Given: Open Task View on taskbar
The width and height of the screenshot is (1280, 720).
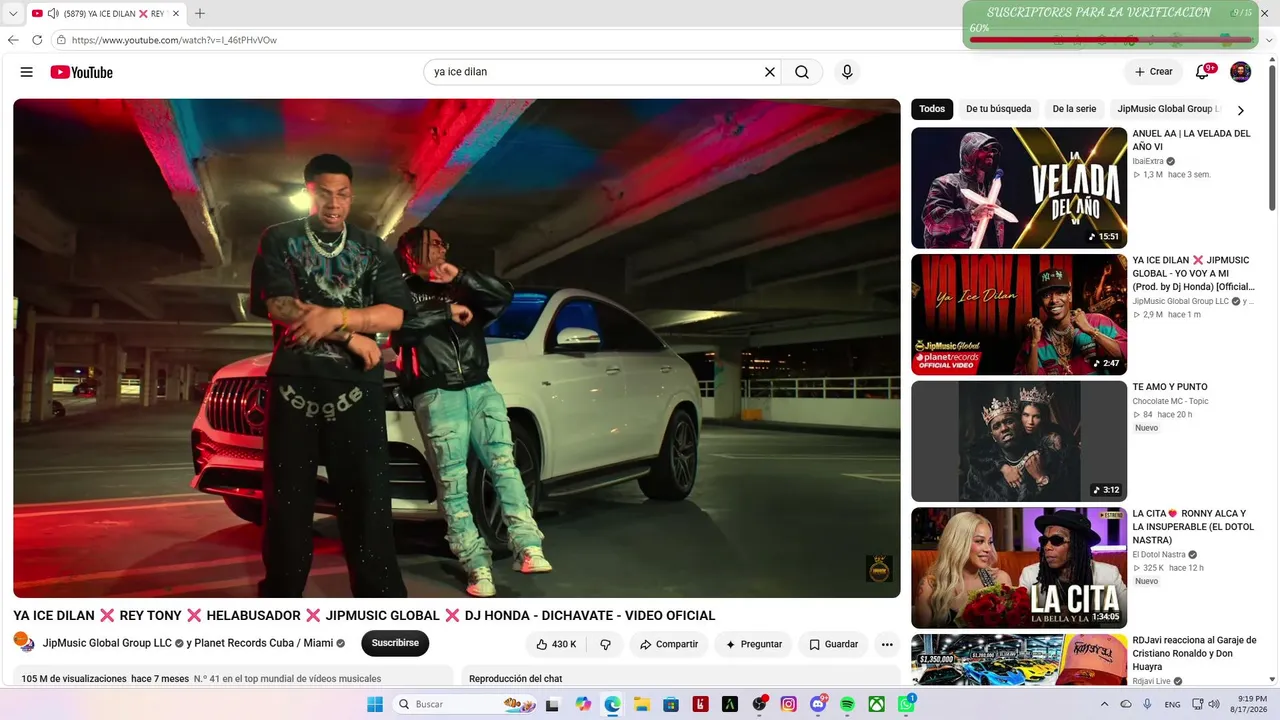Looking at the screenshot, I should click(x=552, y=704).
